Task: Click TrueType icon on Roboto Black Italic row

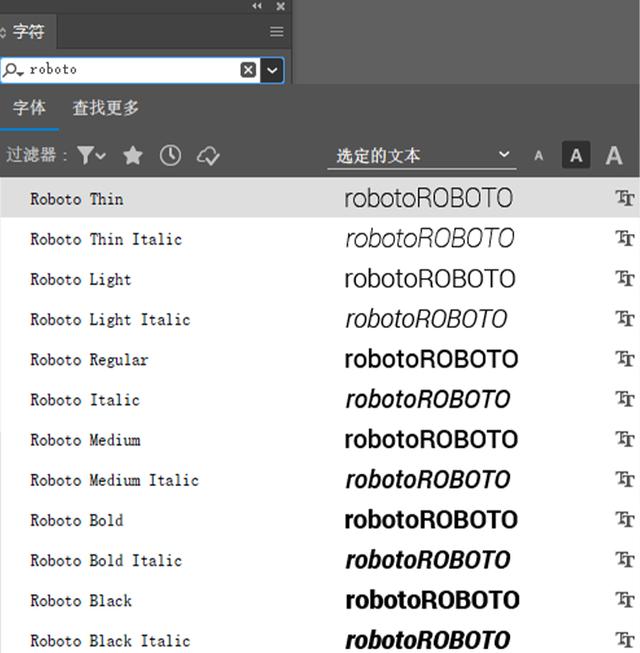Action: point(625,640)
